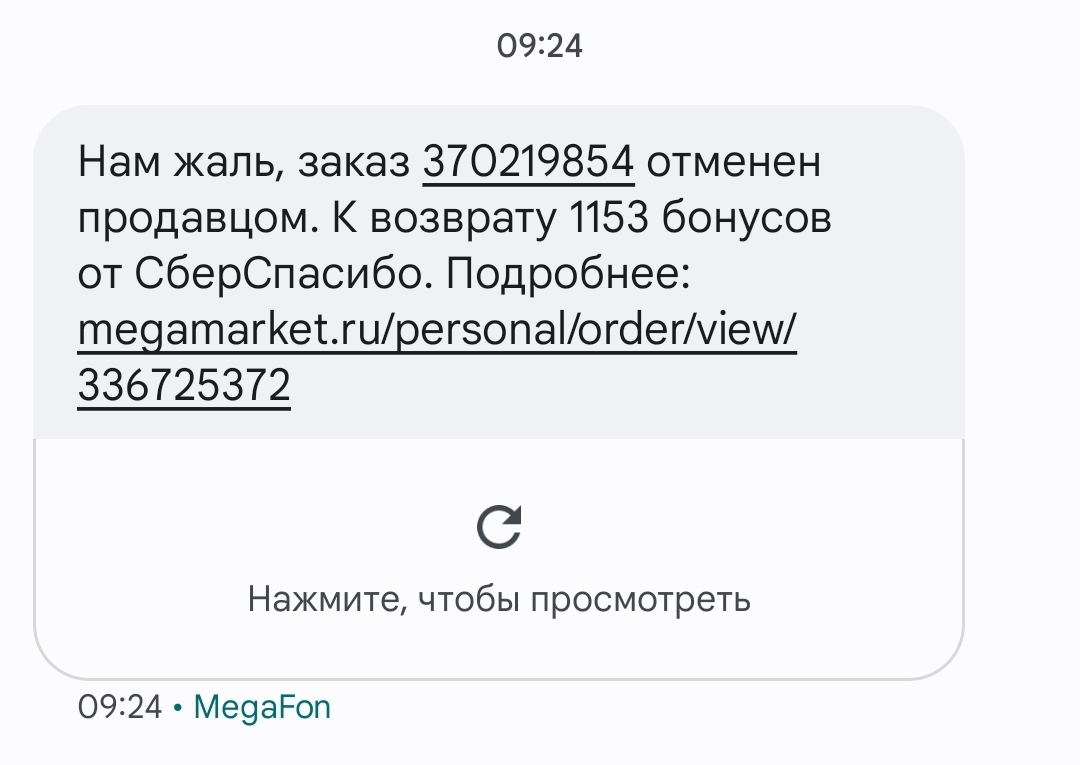Click "1153" bonus amount in message

(610, 218)
